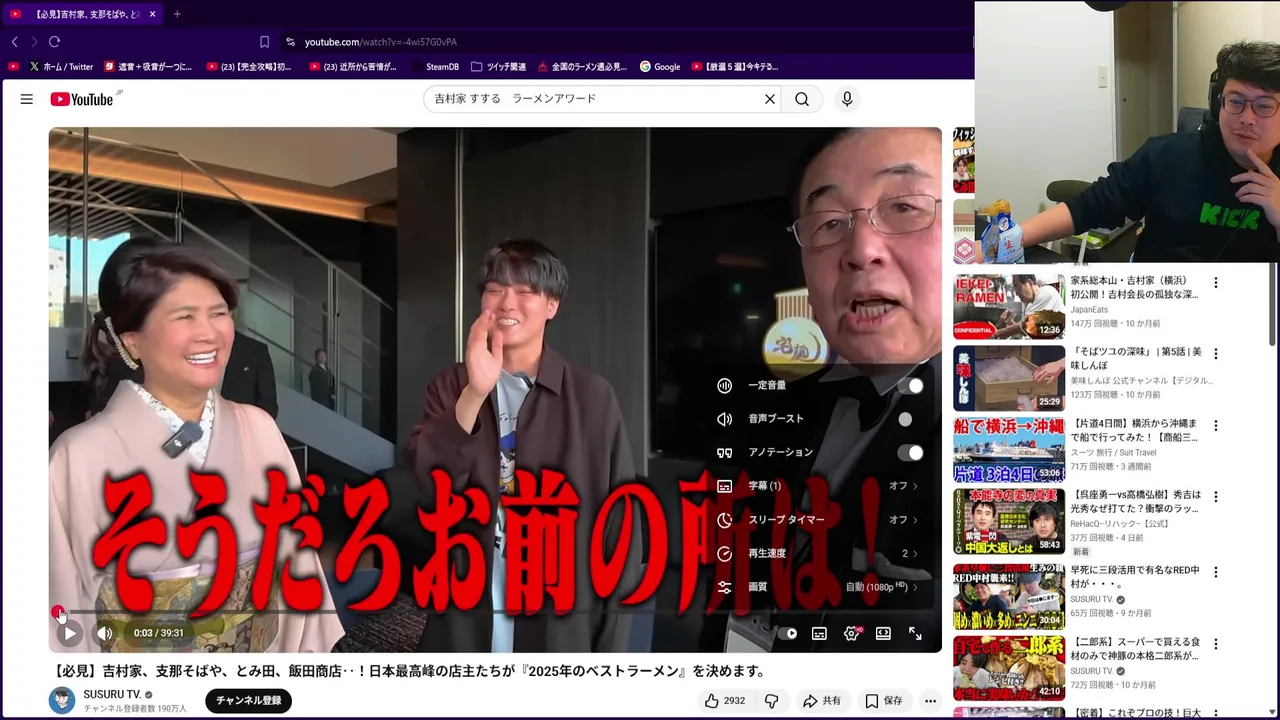Open the 字幕 (1) subtitles submenu
The width and height of the screenshot is (1280, 720).
tap(820, 486)
